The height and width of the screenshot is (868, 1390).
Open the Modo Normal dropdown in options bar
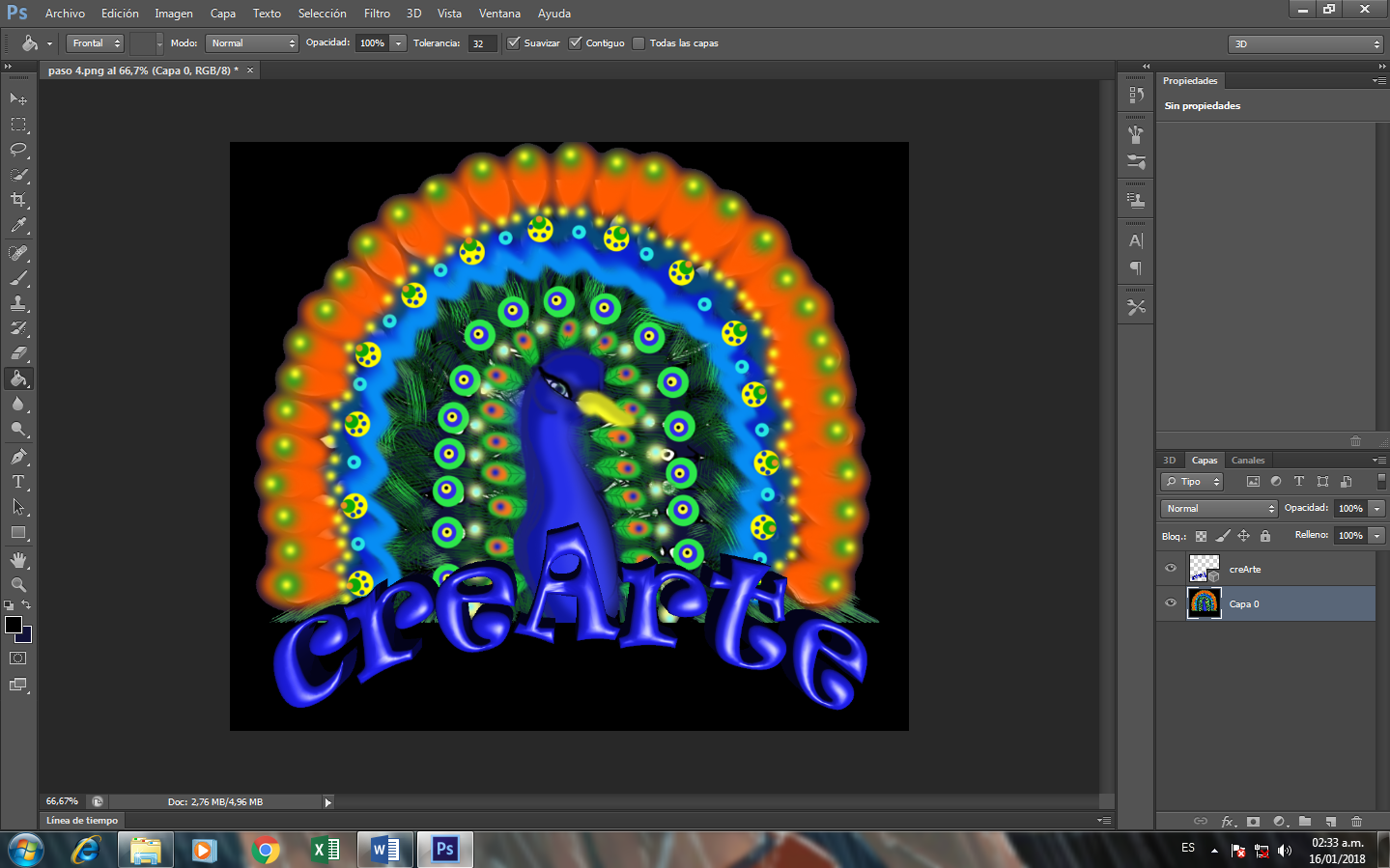pos(251,42)
